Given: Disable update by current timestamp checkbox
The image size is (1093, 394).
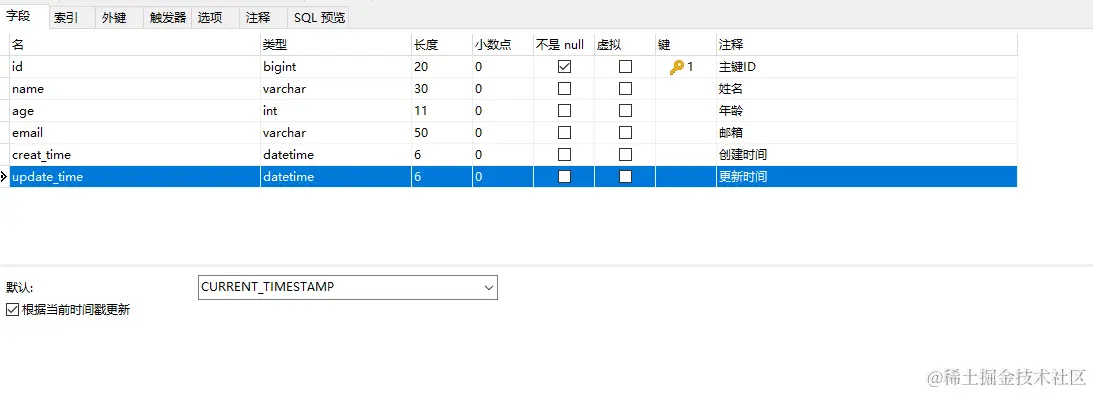Looking at the screenshot, I should pos(12,310).
